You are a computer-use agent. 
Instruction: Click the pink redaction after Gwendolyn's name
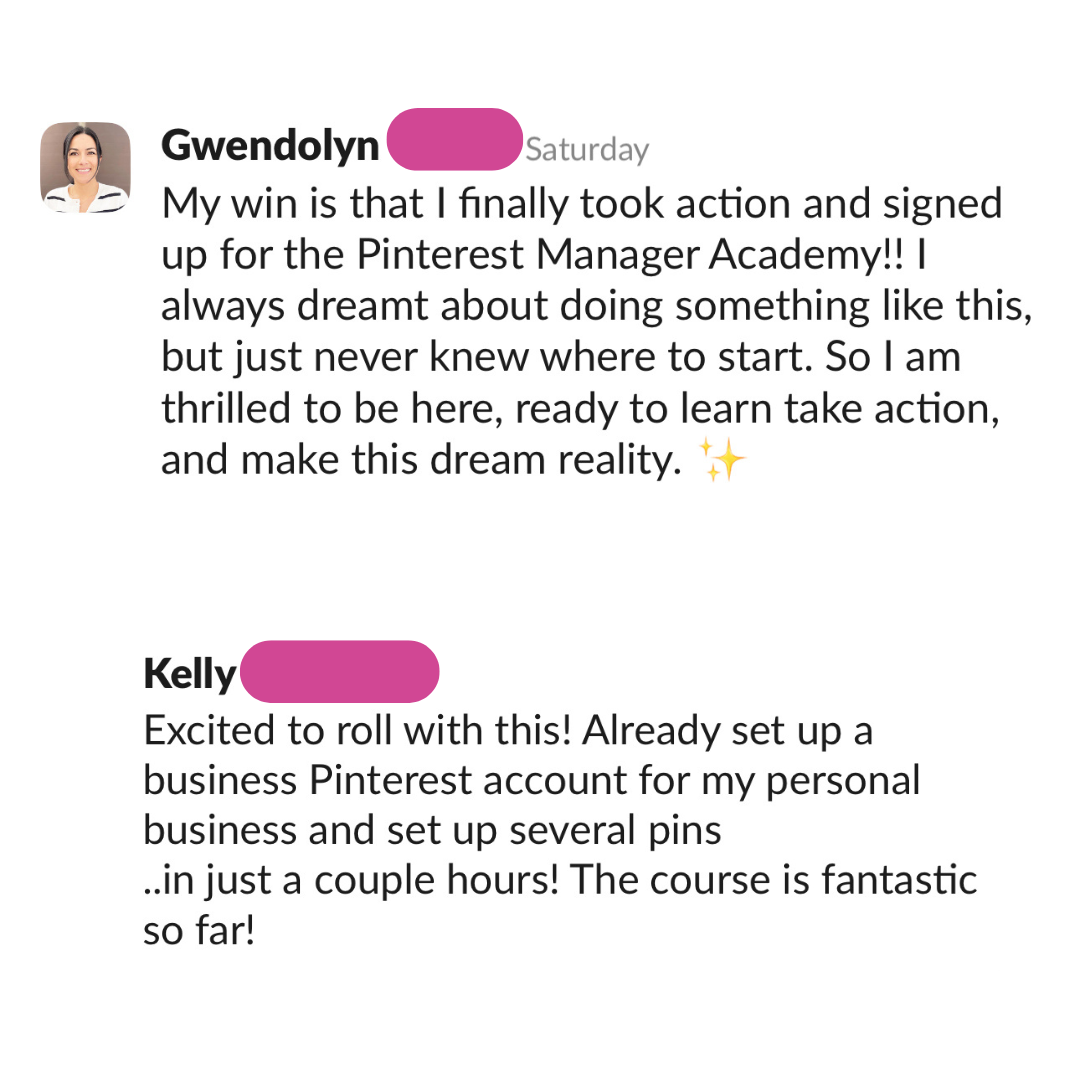click(x=454, y=139)
